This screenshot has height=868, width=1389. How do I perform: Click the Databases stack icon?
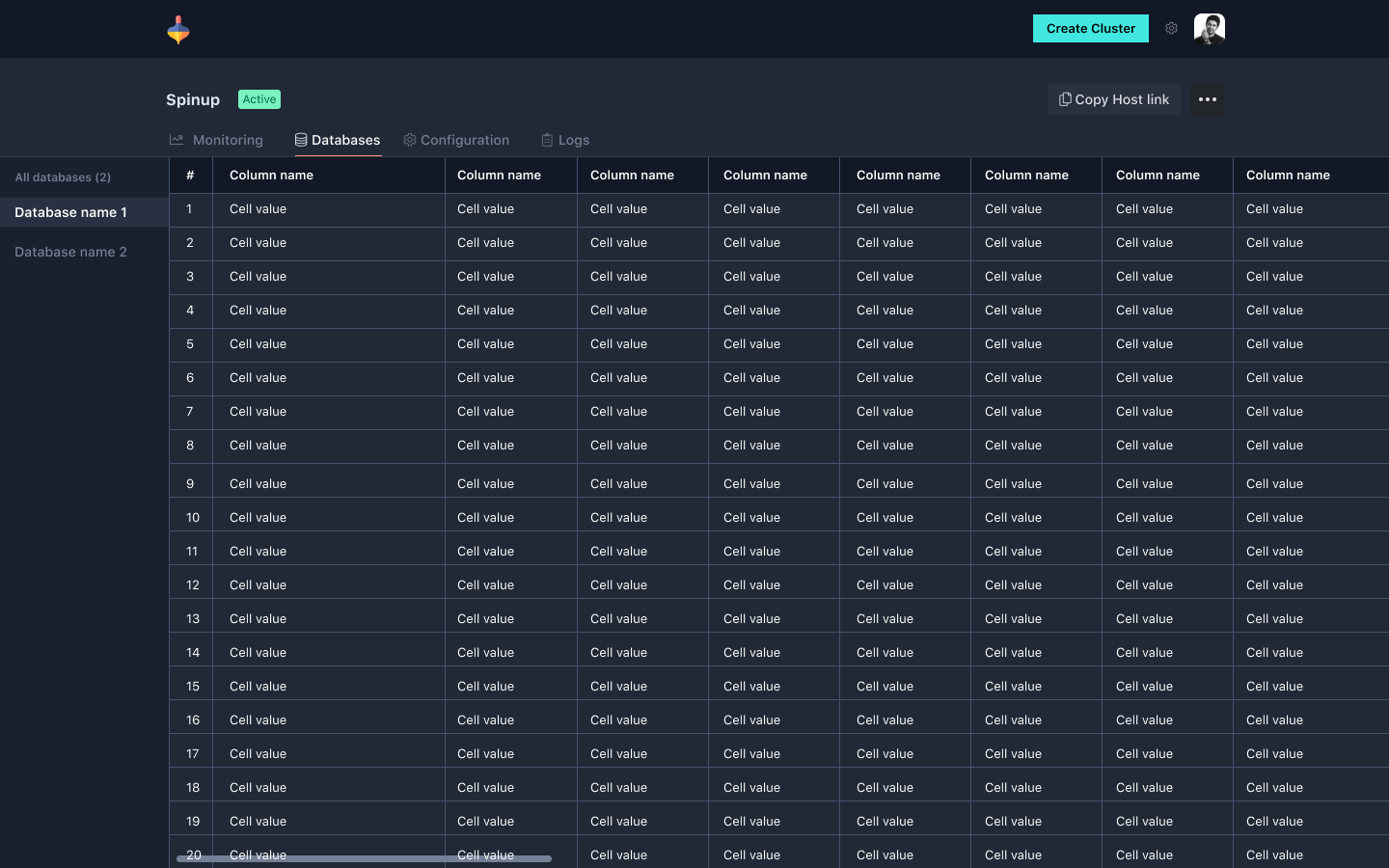click(x=301, y=140)
